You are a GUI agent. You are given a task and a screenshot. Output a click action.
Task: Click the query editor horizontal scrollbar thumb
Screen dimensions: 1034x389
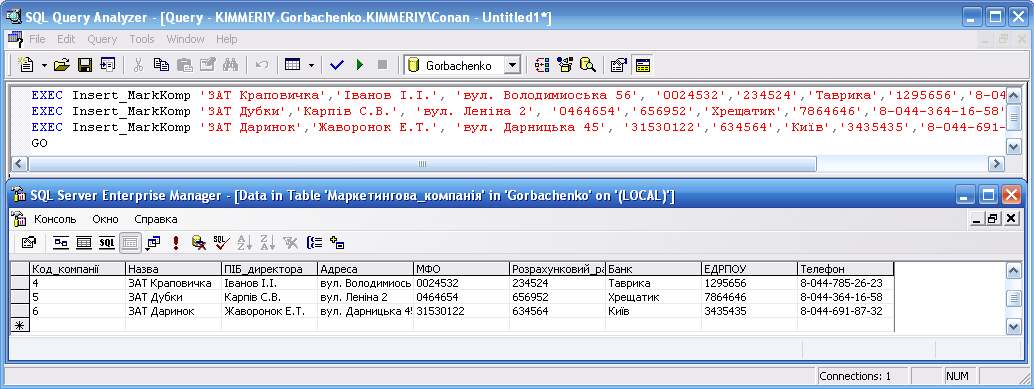coord(422,164)
